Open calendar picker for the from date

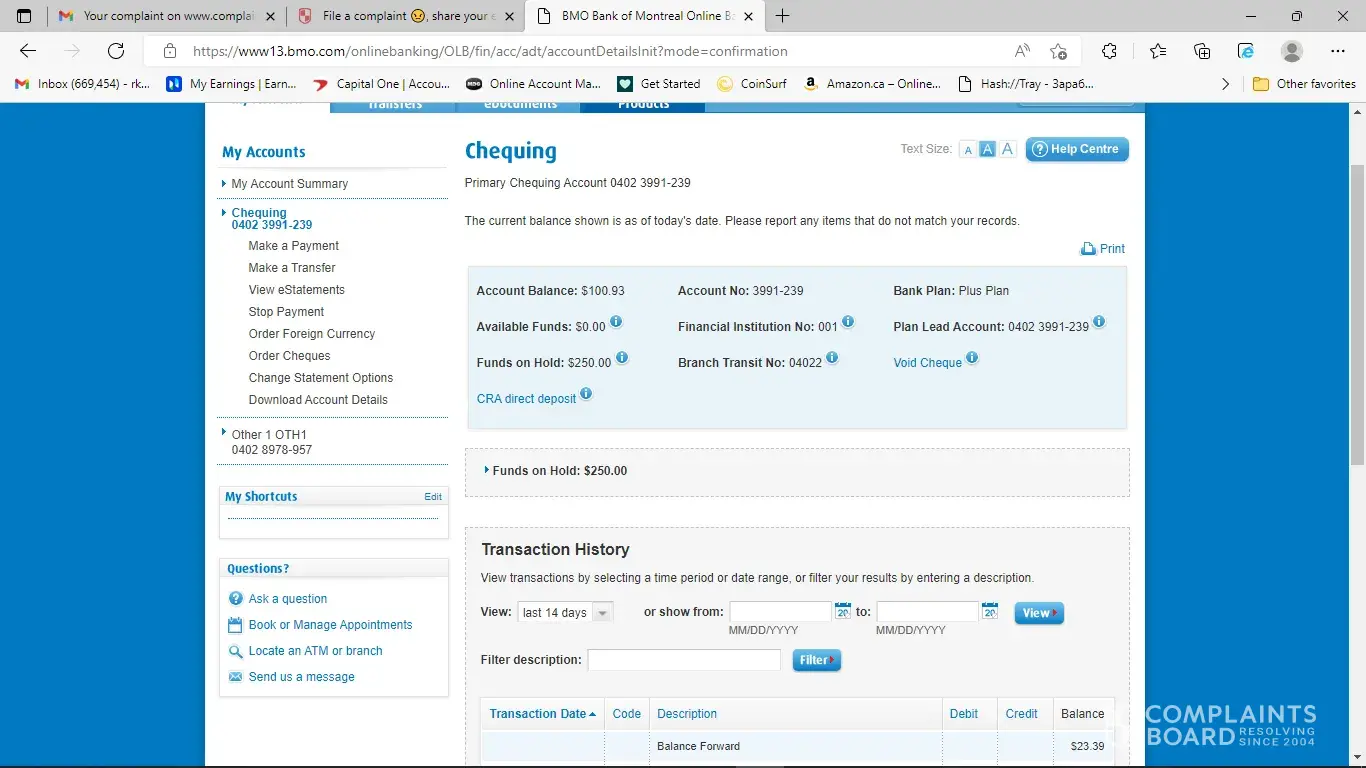click(x=843, y=611)
